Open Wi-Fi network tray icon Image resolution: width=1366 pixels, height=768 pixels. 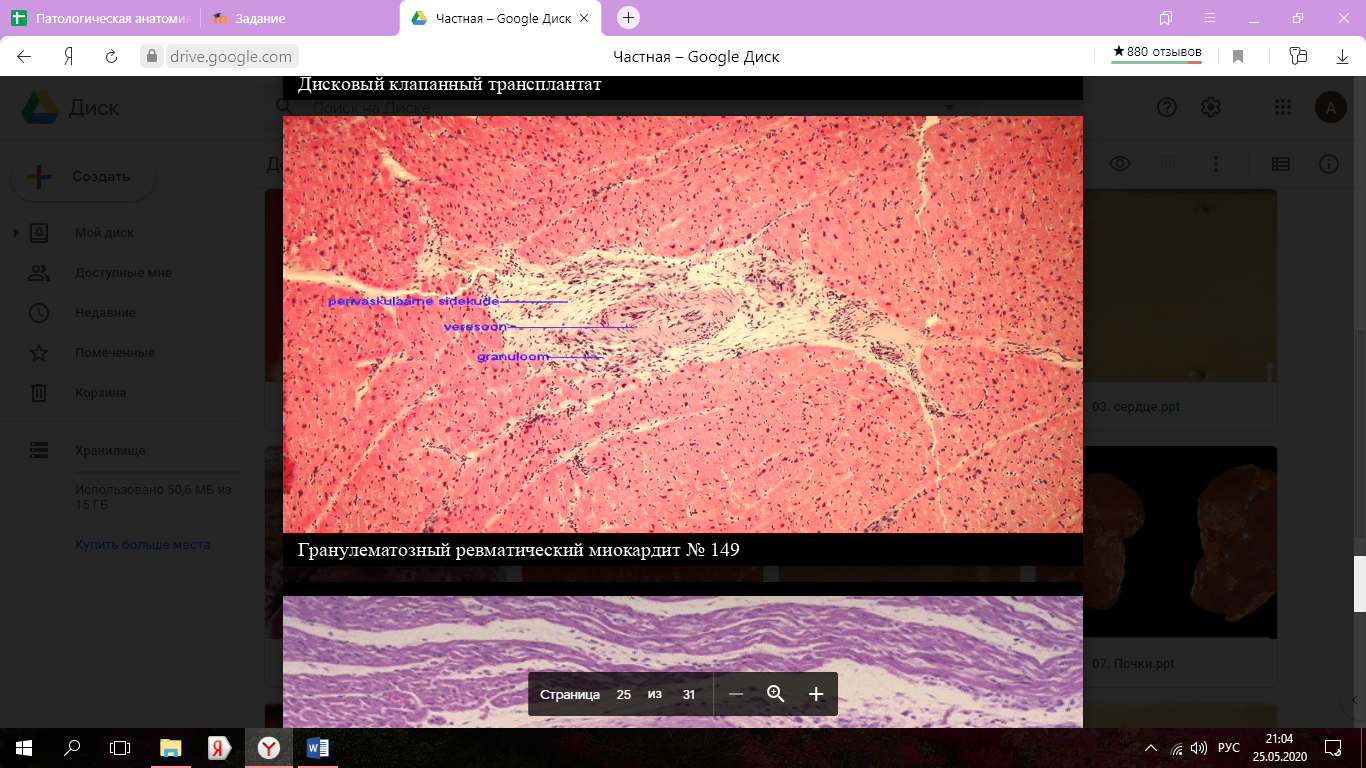tap(1177, 748)
